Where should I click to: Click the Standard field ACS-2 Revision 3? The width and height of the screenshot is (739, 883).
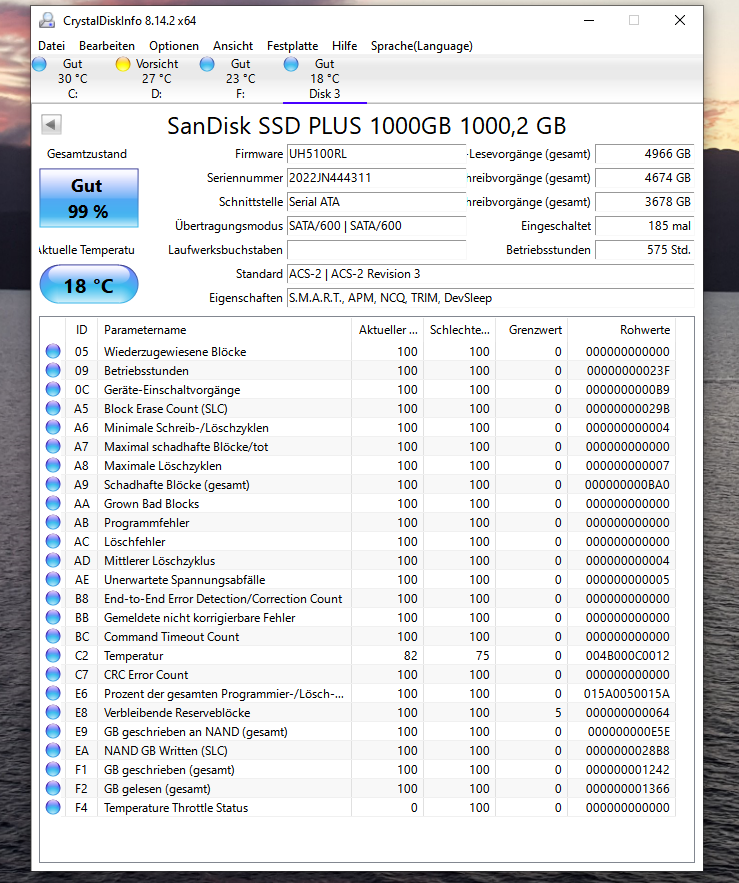tap(490, 274)
